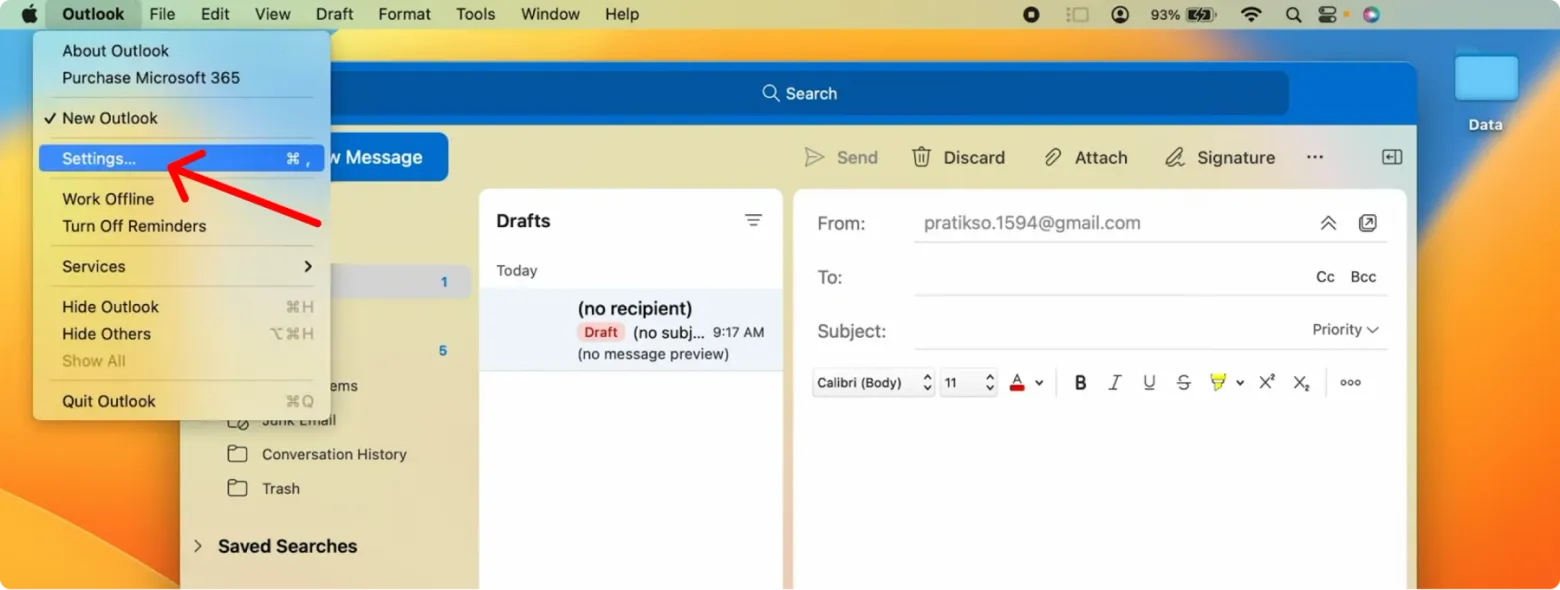1560x590 pixels.
Task: Choose Settings... from the Outlook menu
Action: click(181, 158)
